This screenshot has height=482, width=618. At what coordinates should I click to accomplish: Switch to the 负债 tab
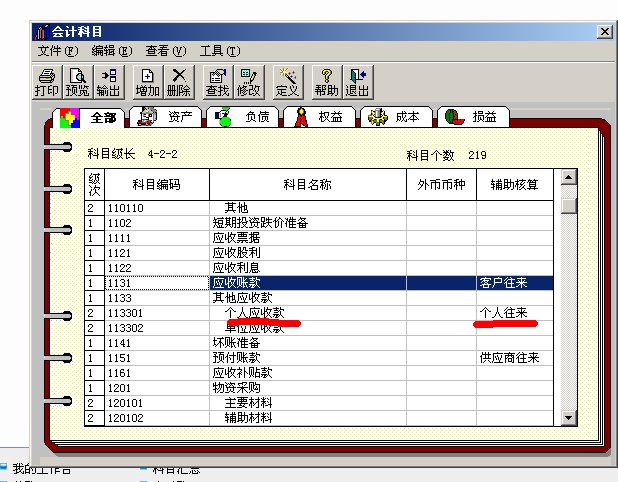pos(242,117)
